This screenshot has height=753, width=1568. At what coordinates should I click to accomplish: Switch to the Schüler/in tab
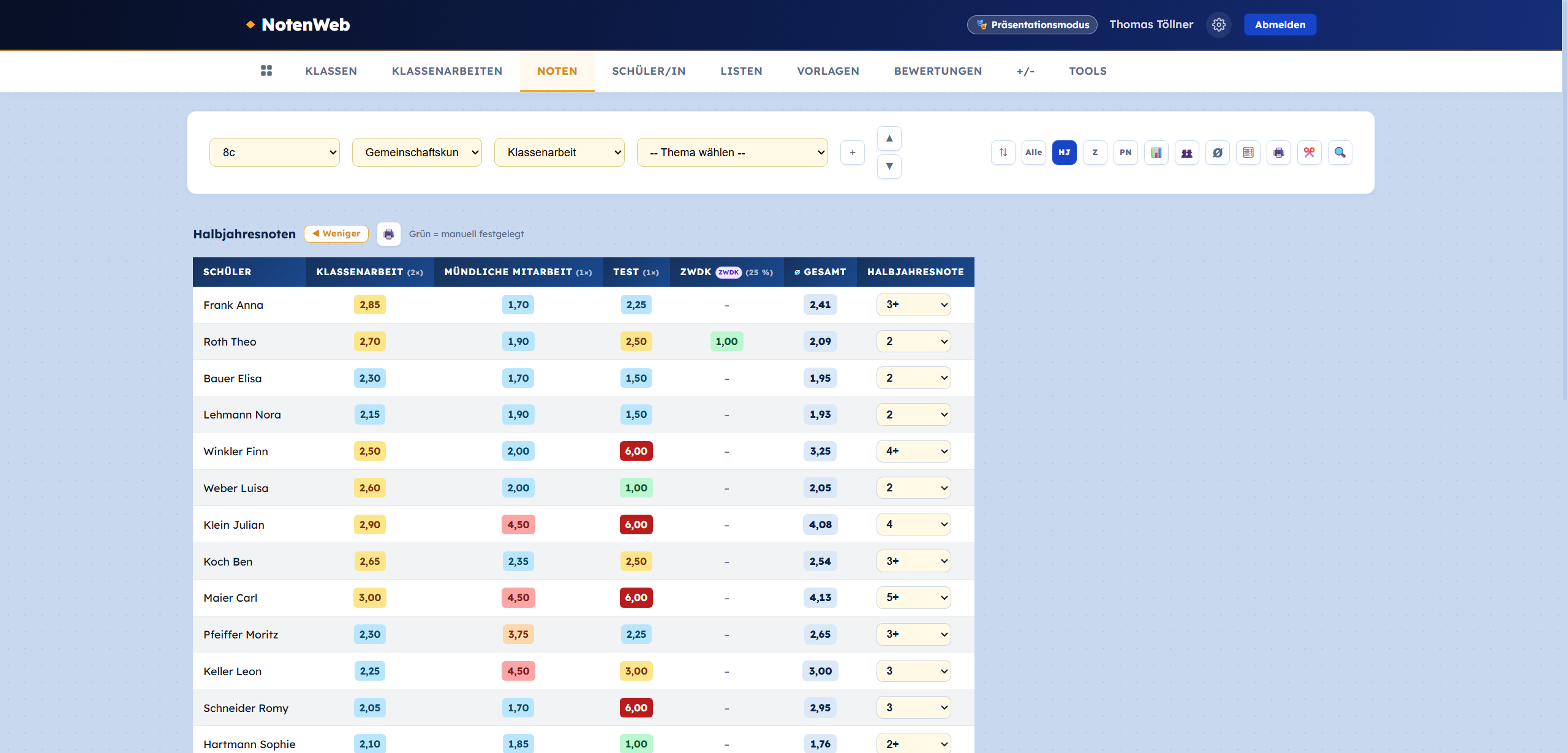pos(649,71)
